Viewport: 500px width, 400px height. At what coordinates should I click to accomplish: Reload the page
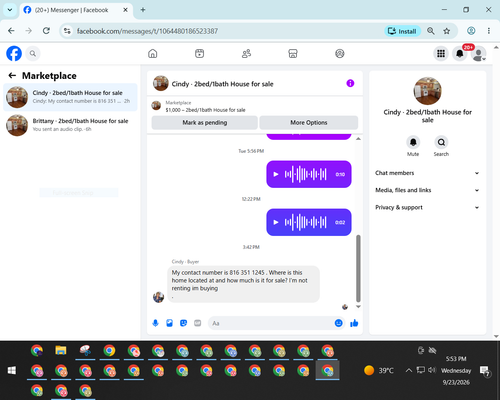click(46, 31)
